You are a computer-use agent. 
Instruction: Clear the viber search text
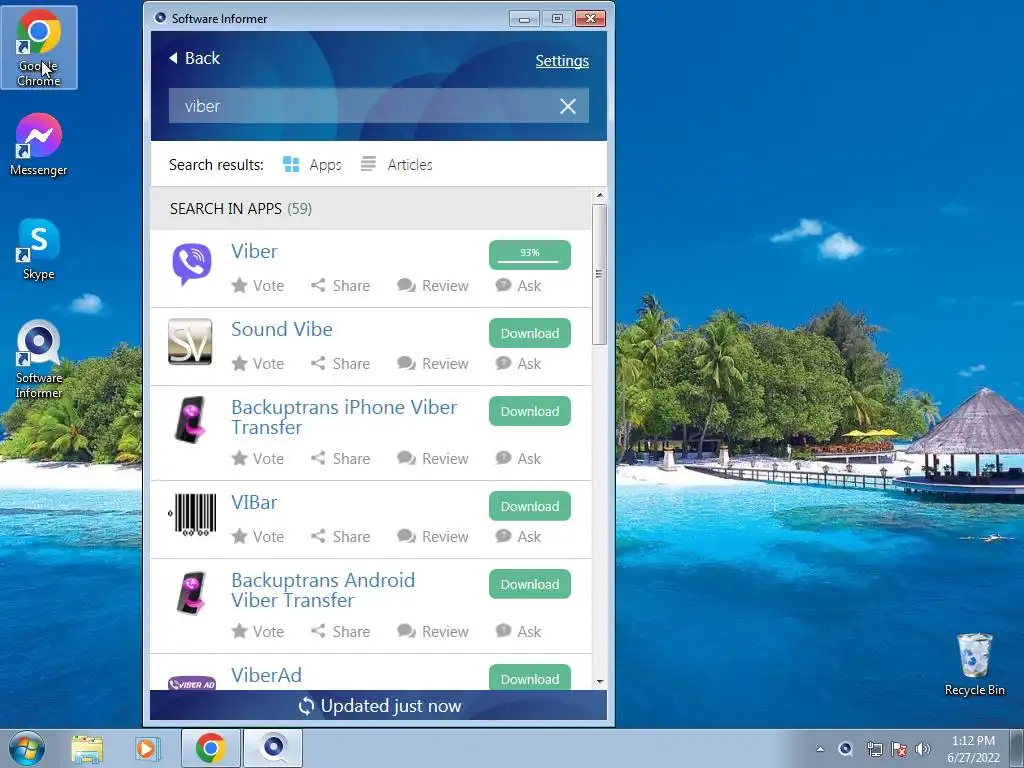(x=568, y=106)
